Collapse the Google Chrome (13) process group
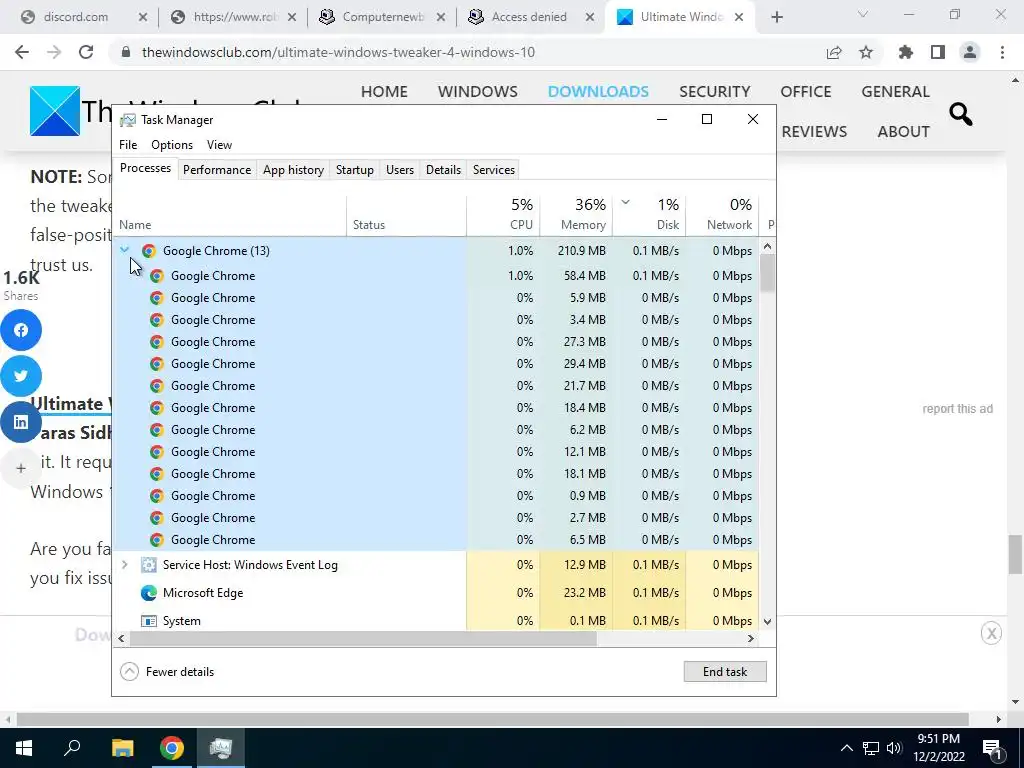Screen dimensions: 1024x768 (124, 249)
